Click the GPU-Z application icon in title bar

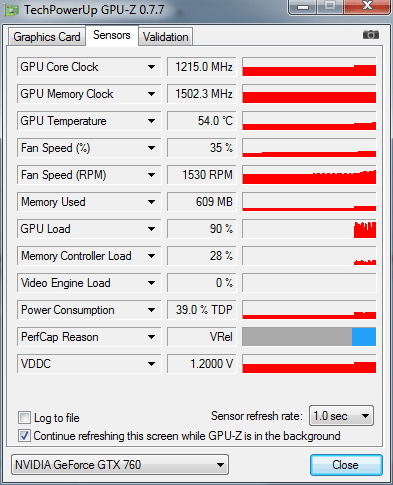(x=12, y=11)
